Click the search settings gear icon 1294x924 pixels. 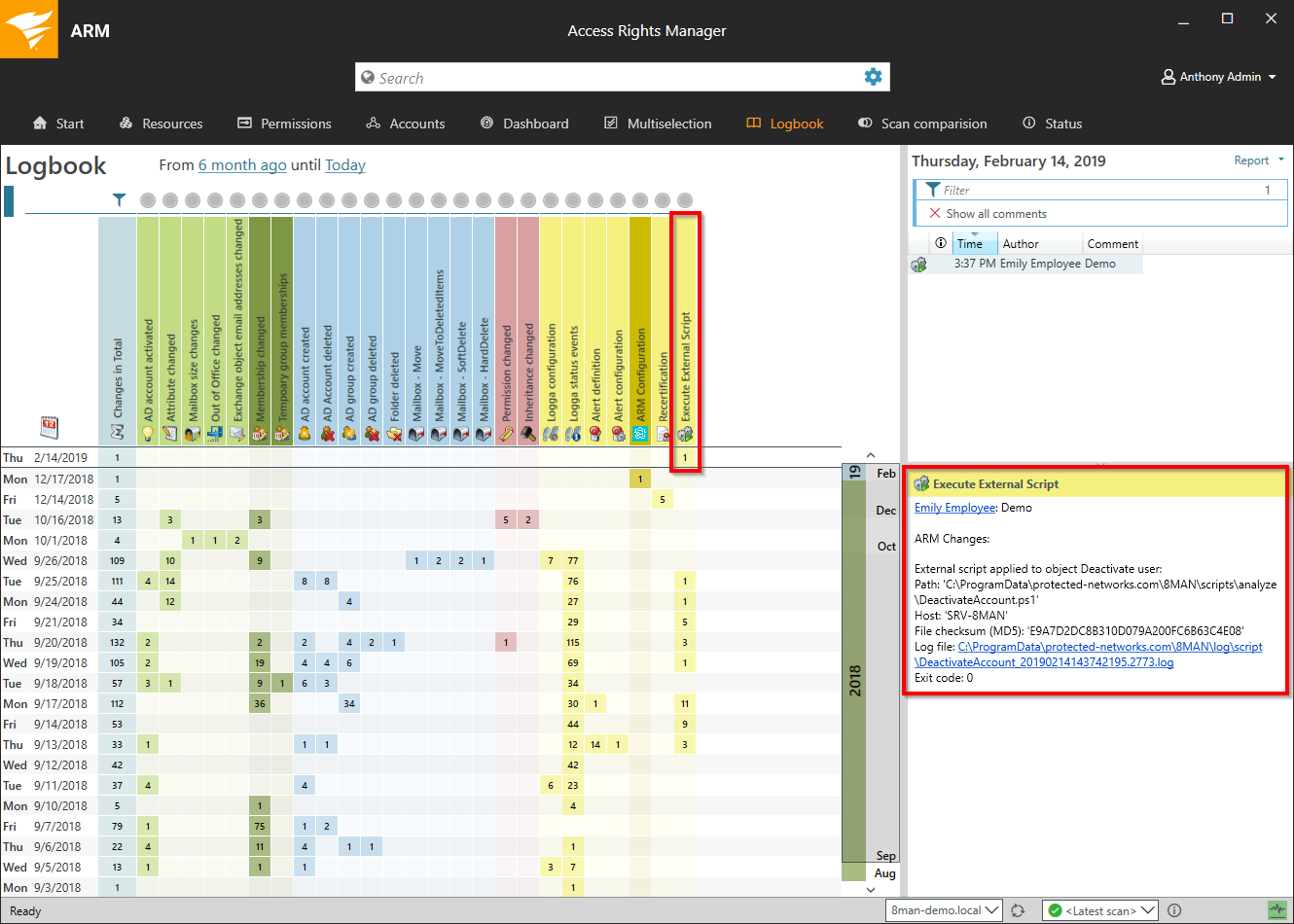tap(873, 77)
